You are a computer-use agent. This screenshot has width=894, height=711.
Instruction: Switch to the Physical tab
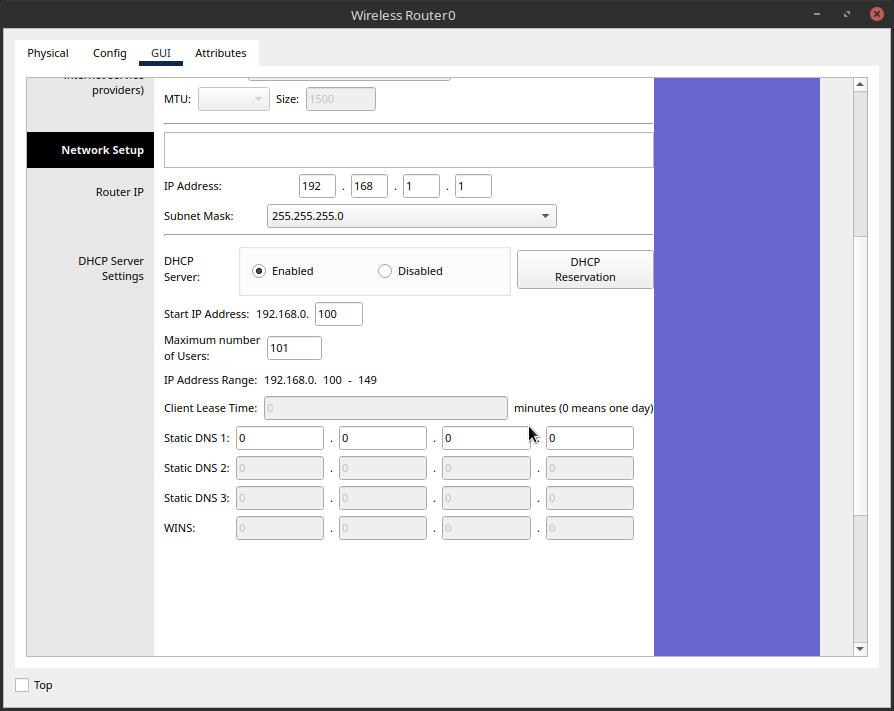(x=48, y=53)
